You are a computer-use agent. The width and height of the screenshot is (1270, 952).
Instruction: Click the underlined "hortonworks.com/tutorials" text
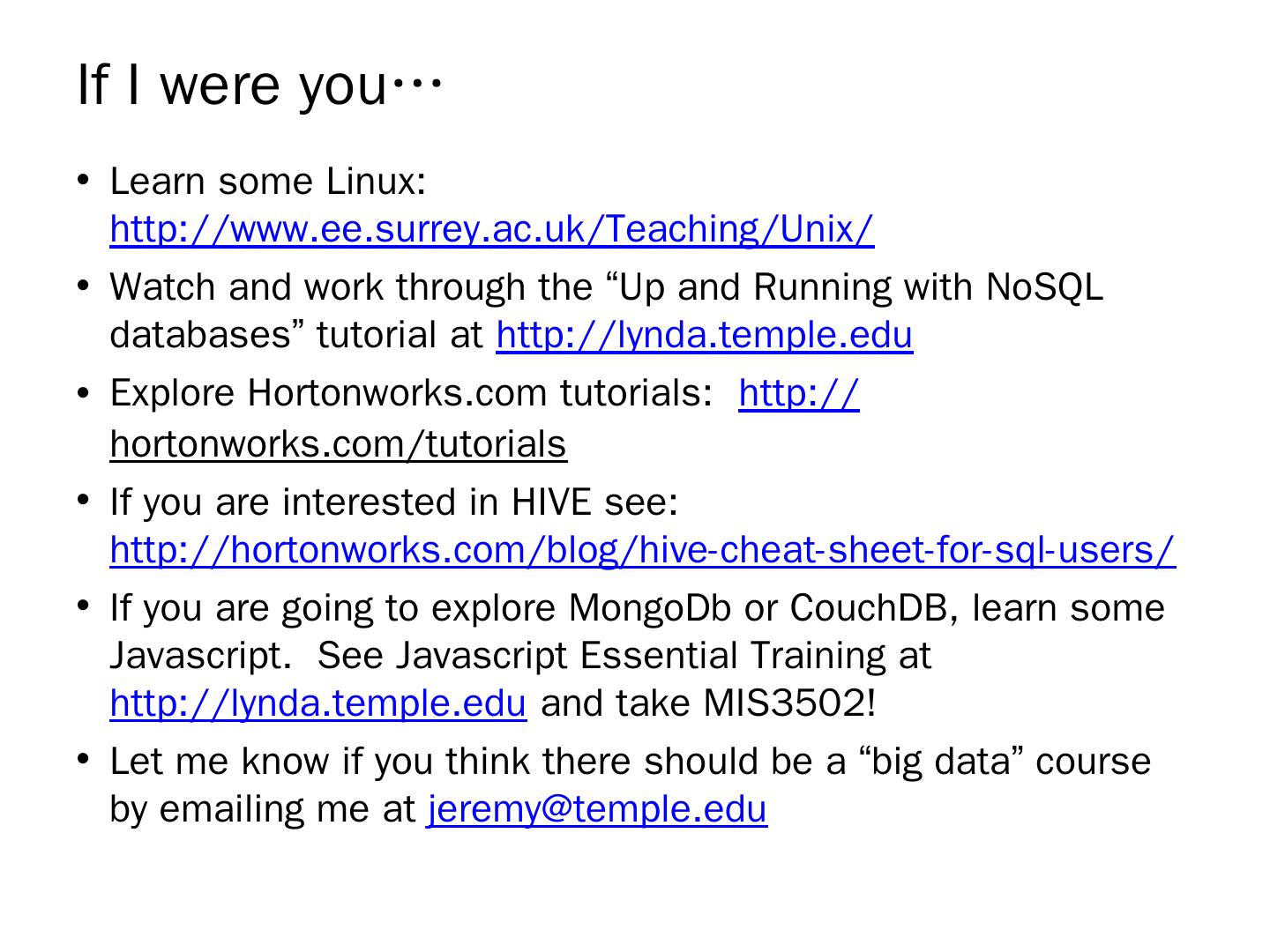click(338, 443)
